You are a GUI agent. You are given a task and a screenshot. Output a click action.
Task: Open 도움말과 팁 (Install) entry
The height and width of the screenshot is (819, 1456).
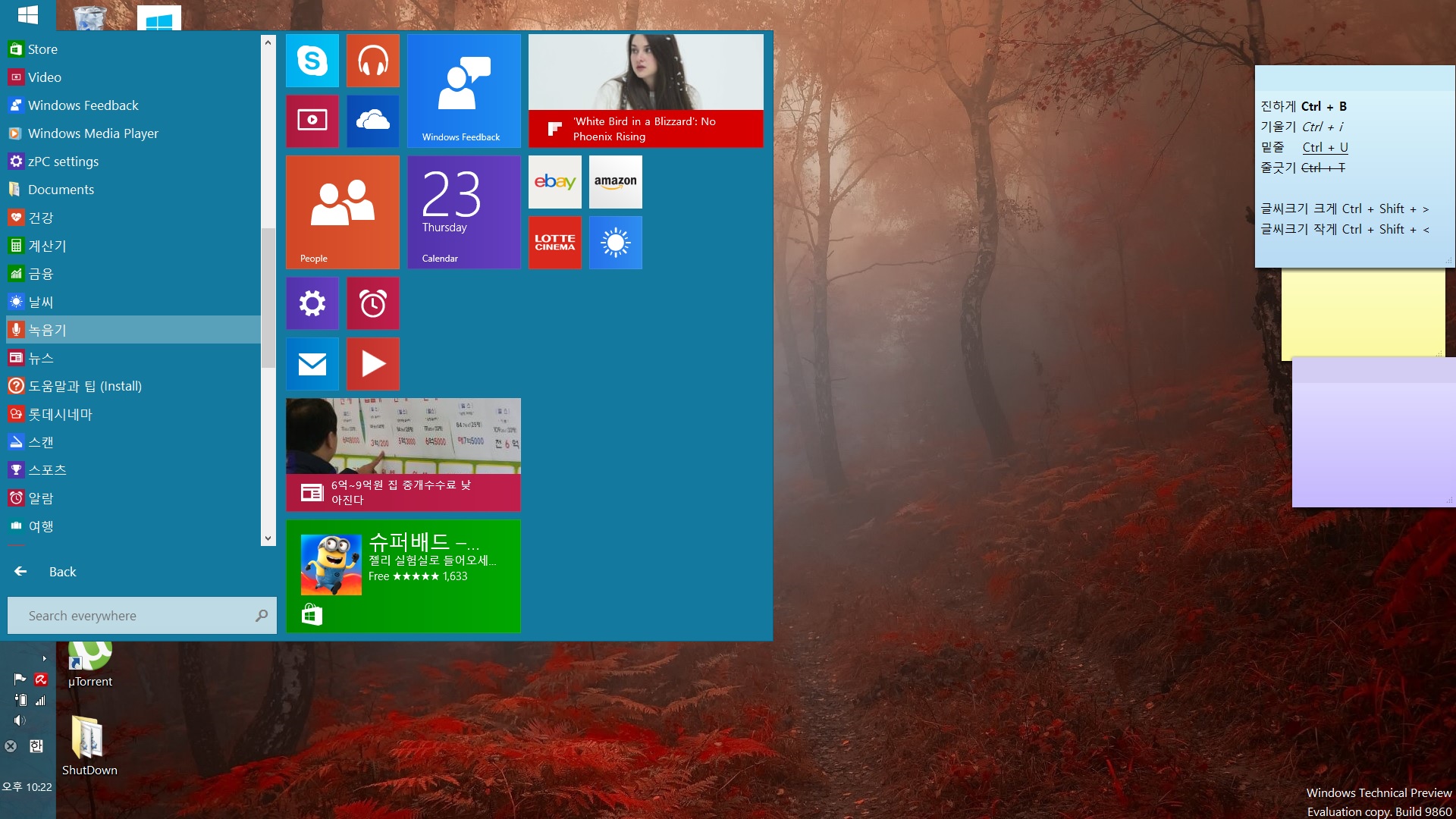pos(133,386)
